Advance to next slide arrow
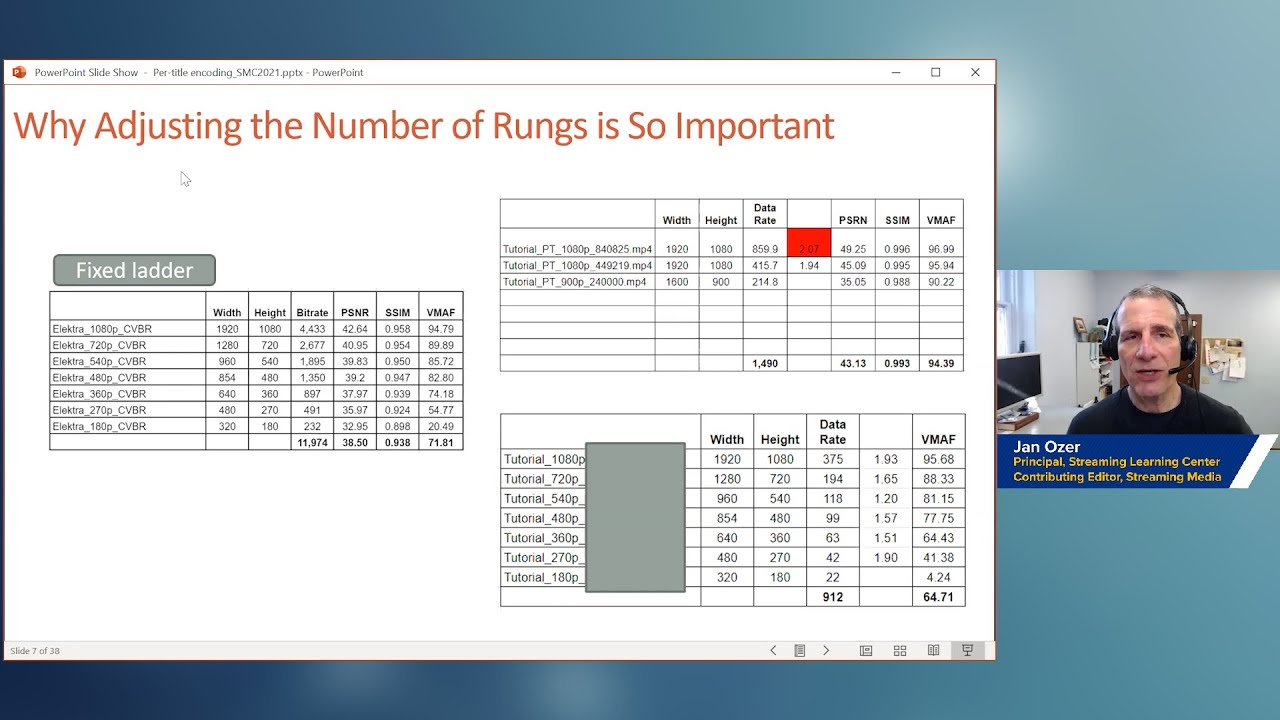 (x=826, y=650)
